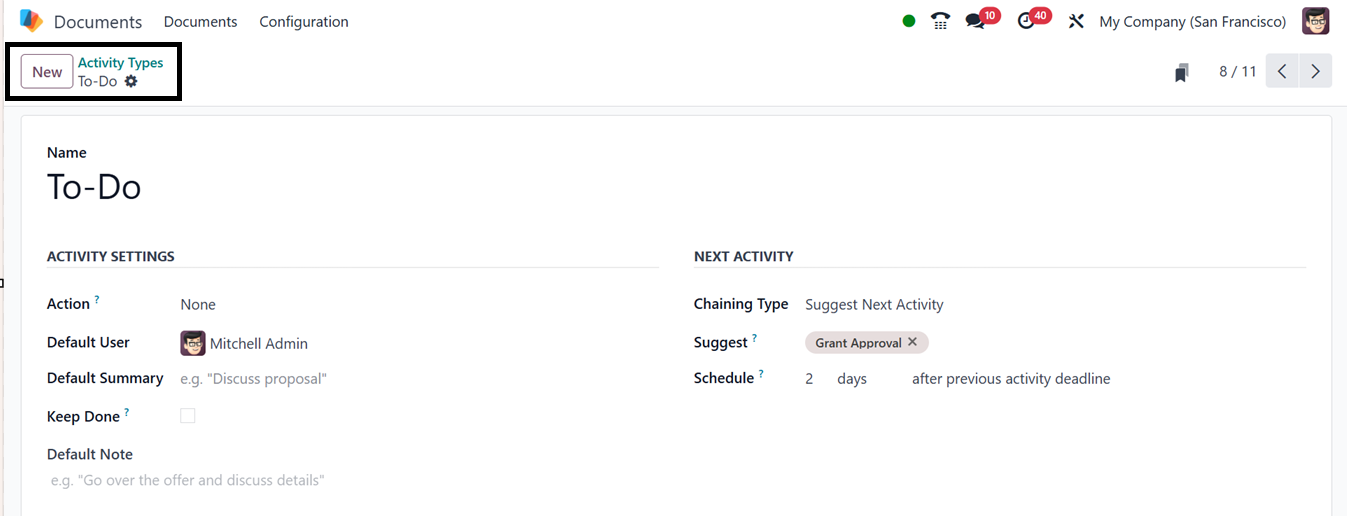1347x516 pixels.
Task: Click the gear icon beside To-Do
Action: [131, 82]
